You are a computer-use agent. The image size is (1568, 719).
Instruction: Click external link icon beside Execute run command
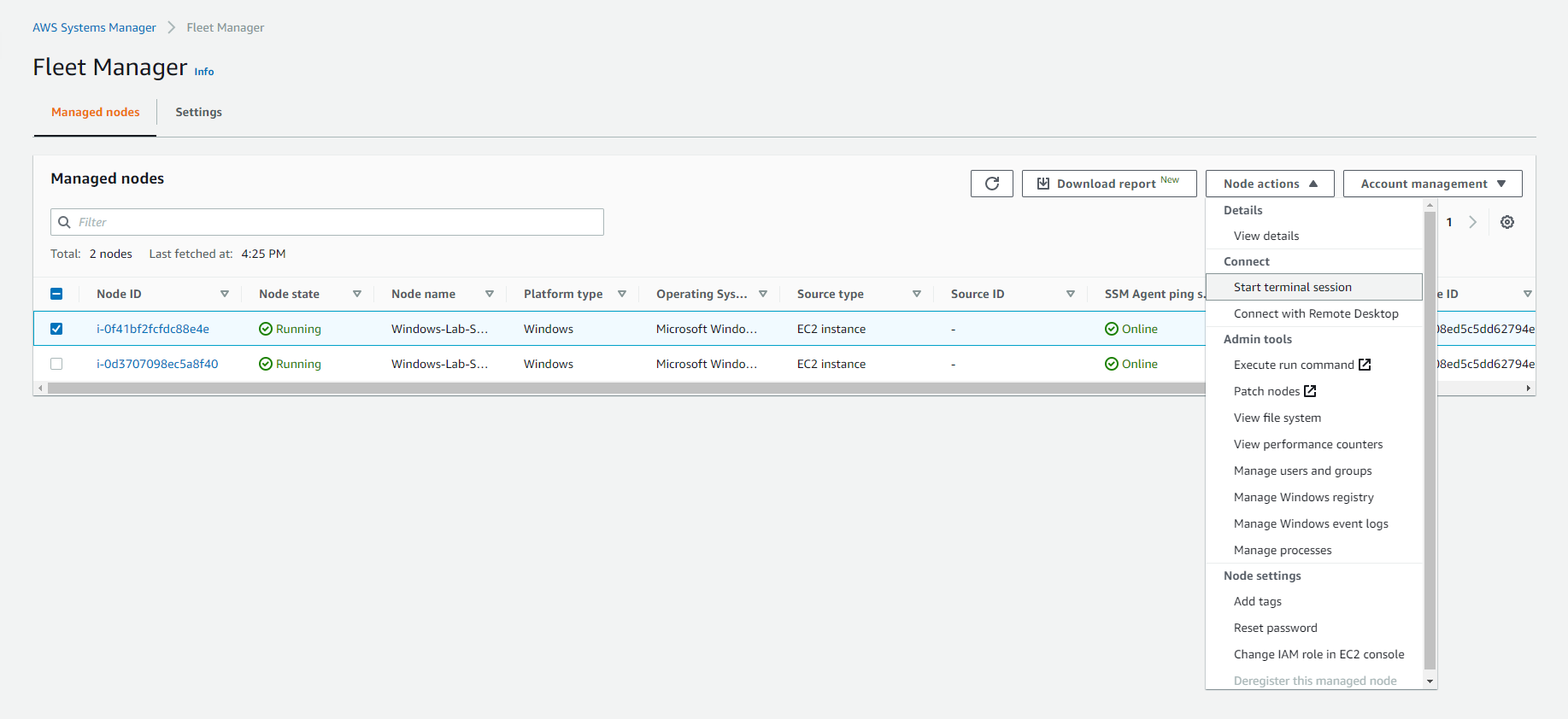coord(1365,365)
